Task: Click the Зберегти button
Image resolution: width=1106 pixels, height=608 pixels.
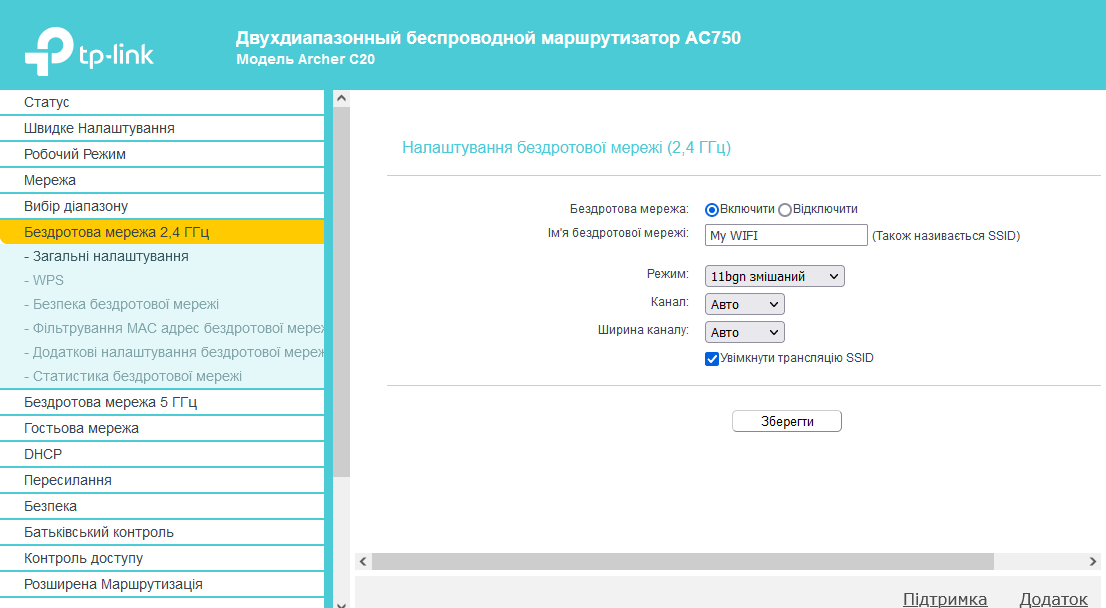Action: coord(786,421)
